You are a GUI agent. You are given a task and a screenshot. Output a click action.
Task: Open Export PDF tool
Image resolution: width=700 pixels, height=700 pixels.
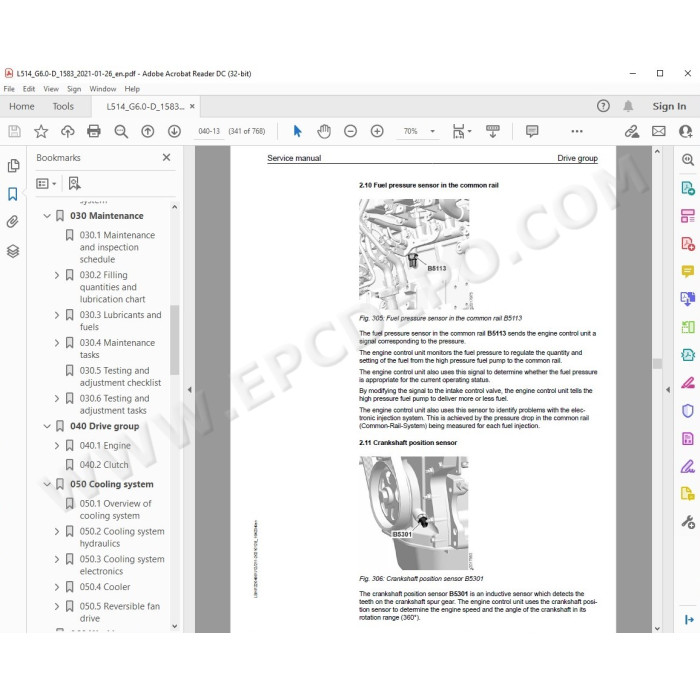tap(688, 188)
